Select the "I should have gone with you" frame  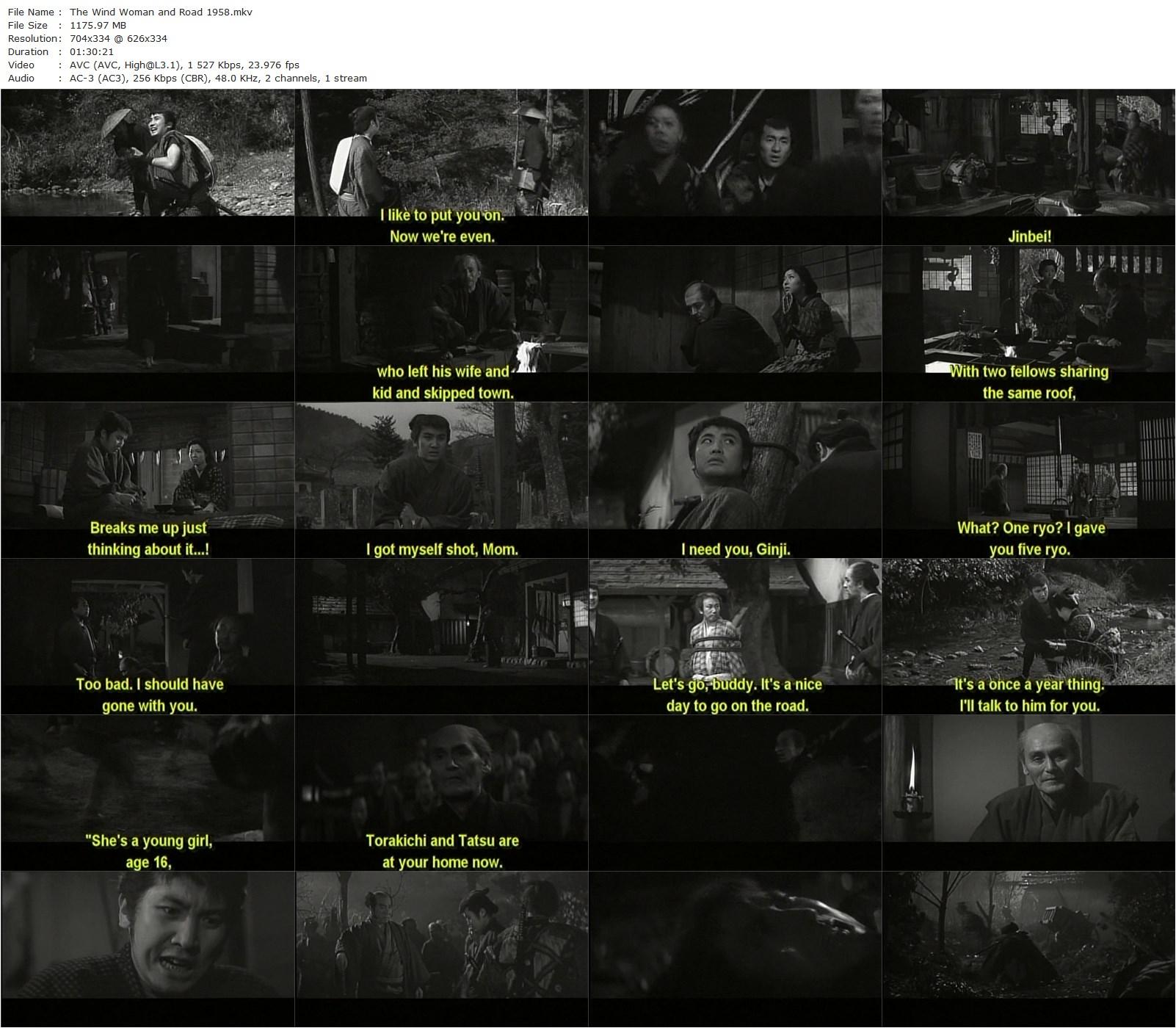click(x=148, y=637)
